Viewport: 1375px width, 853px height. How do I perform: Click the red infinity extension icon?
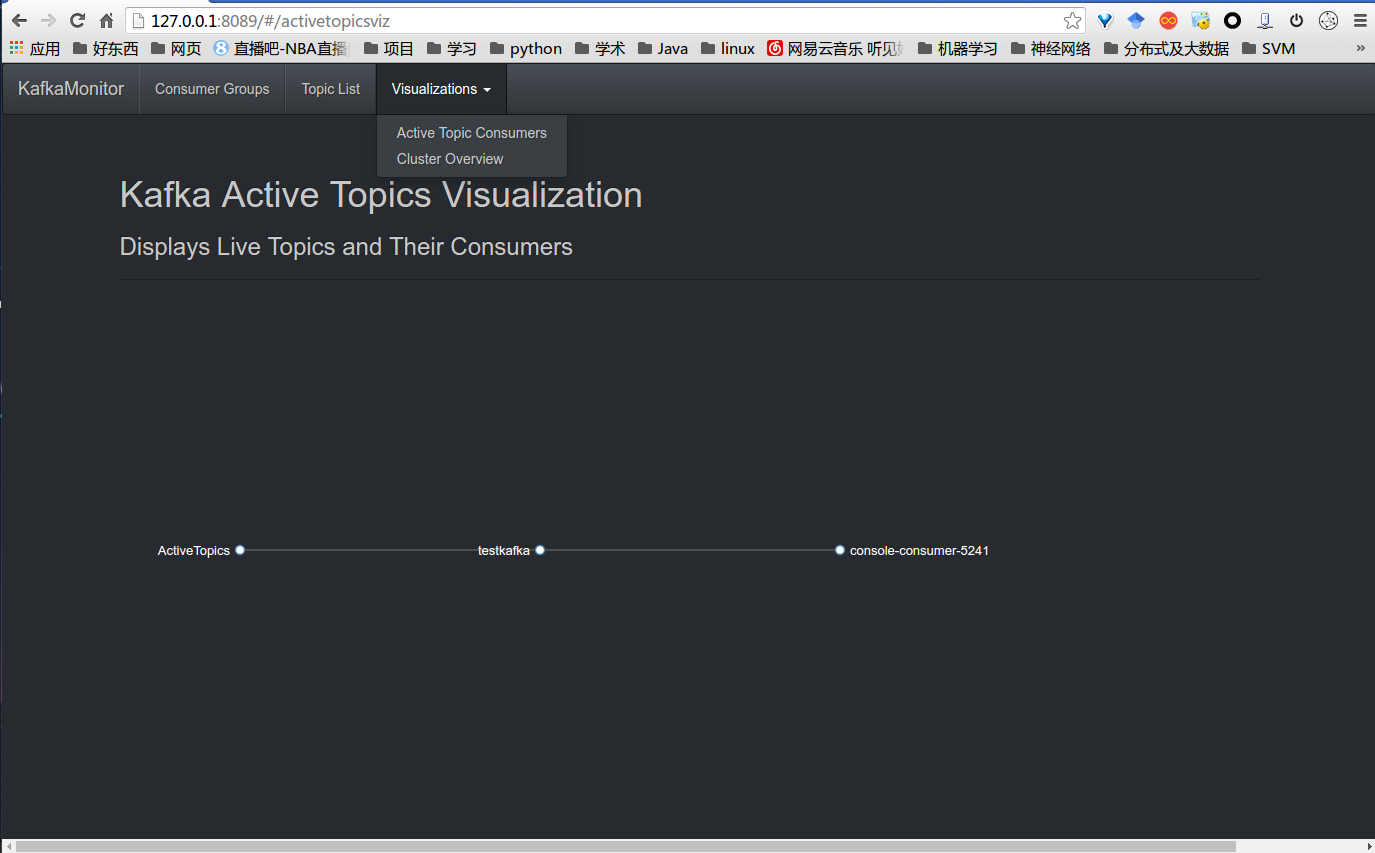[x=1168, y=20]
